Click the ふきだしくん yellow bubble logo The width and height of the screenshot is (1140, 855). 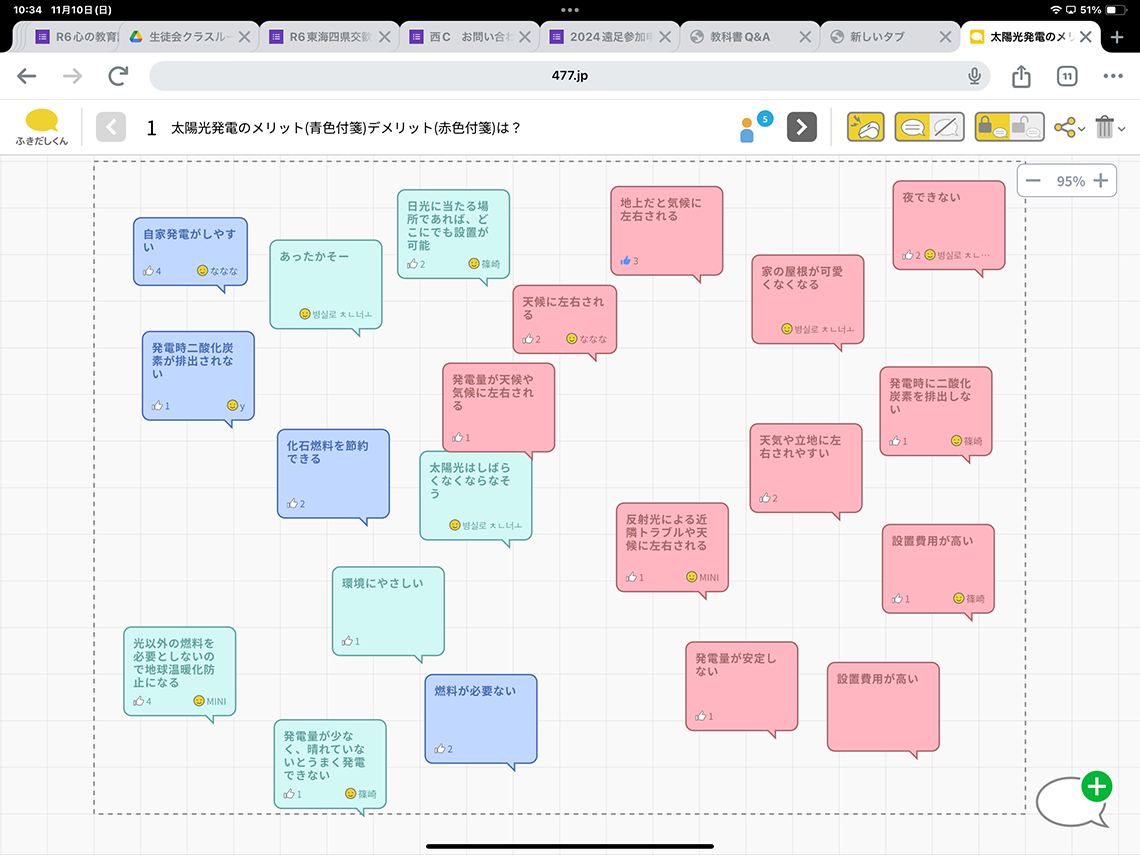(41, 127)
